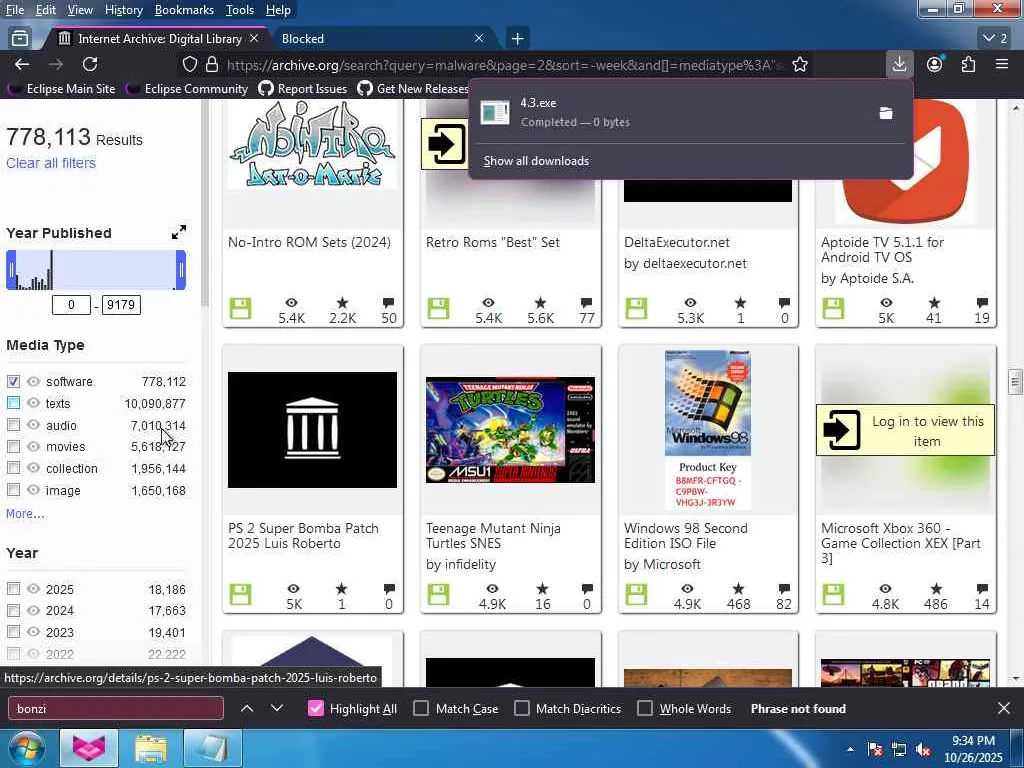Jump to the previous find match

247,709
